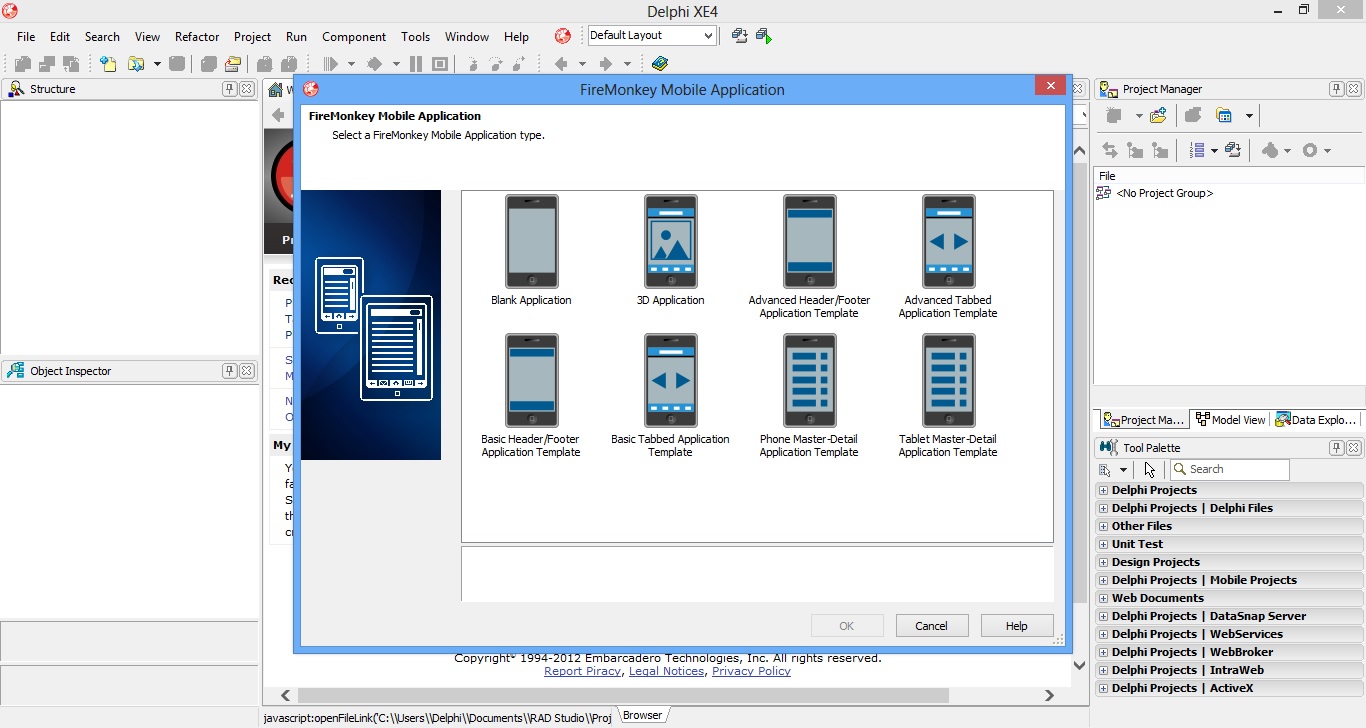Click the Tool Palette search field
This screenshot has width=1366, height=728.
pos(1230,469)
